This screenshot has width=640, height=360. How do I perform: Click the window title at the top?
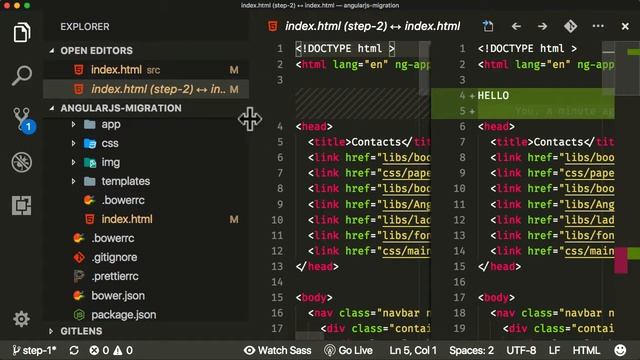(320, 5)
